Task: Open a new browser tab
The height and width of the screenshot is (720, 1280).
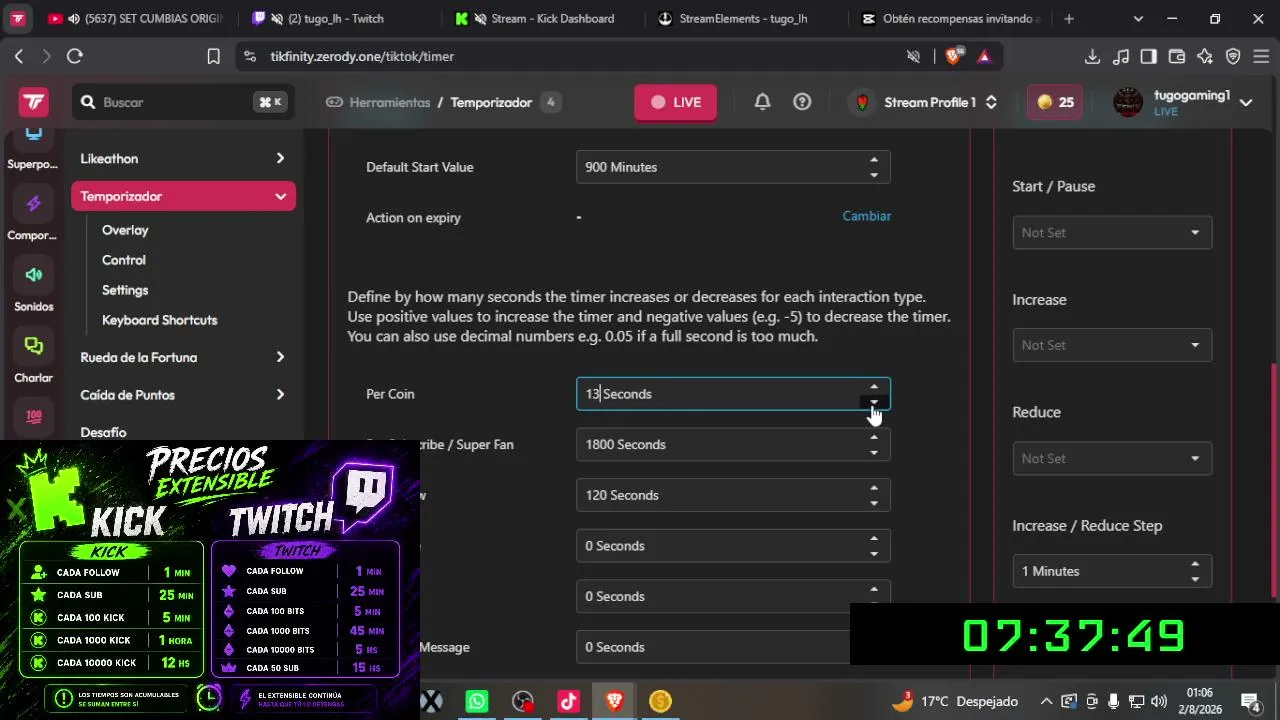Action: coord(1069,18)
